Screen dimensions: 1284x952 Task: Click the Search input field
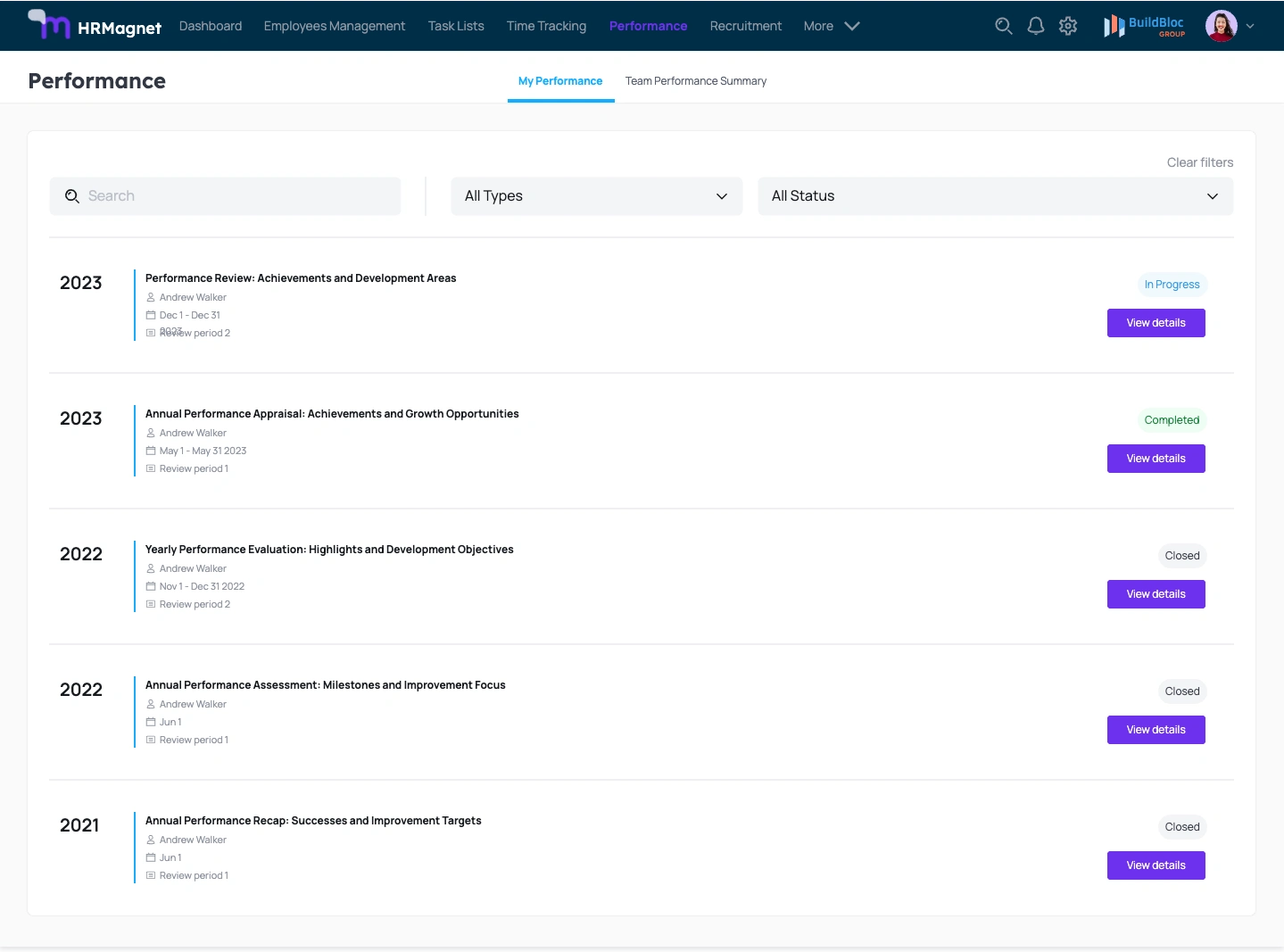[225, 196]
